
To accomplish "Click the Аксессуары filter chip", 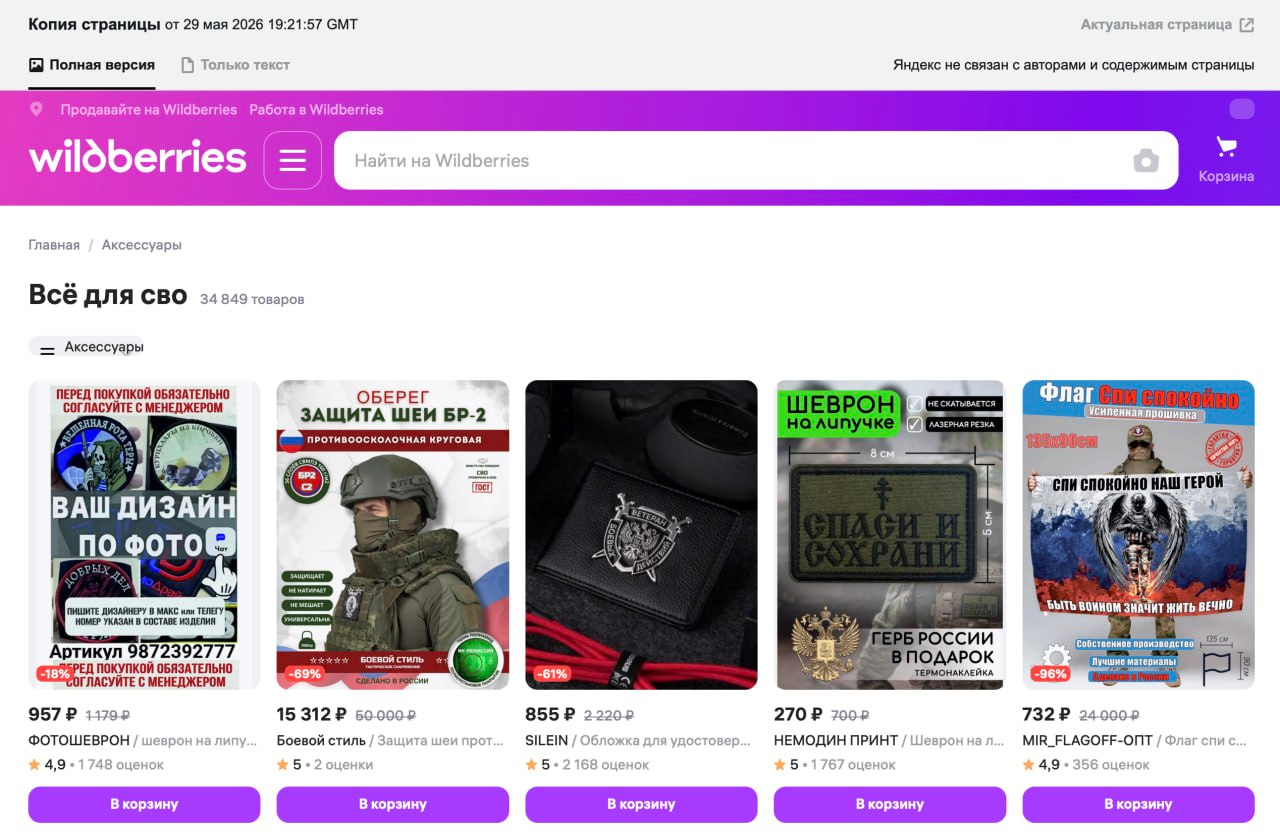I will [87, 347].
